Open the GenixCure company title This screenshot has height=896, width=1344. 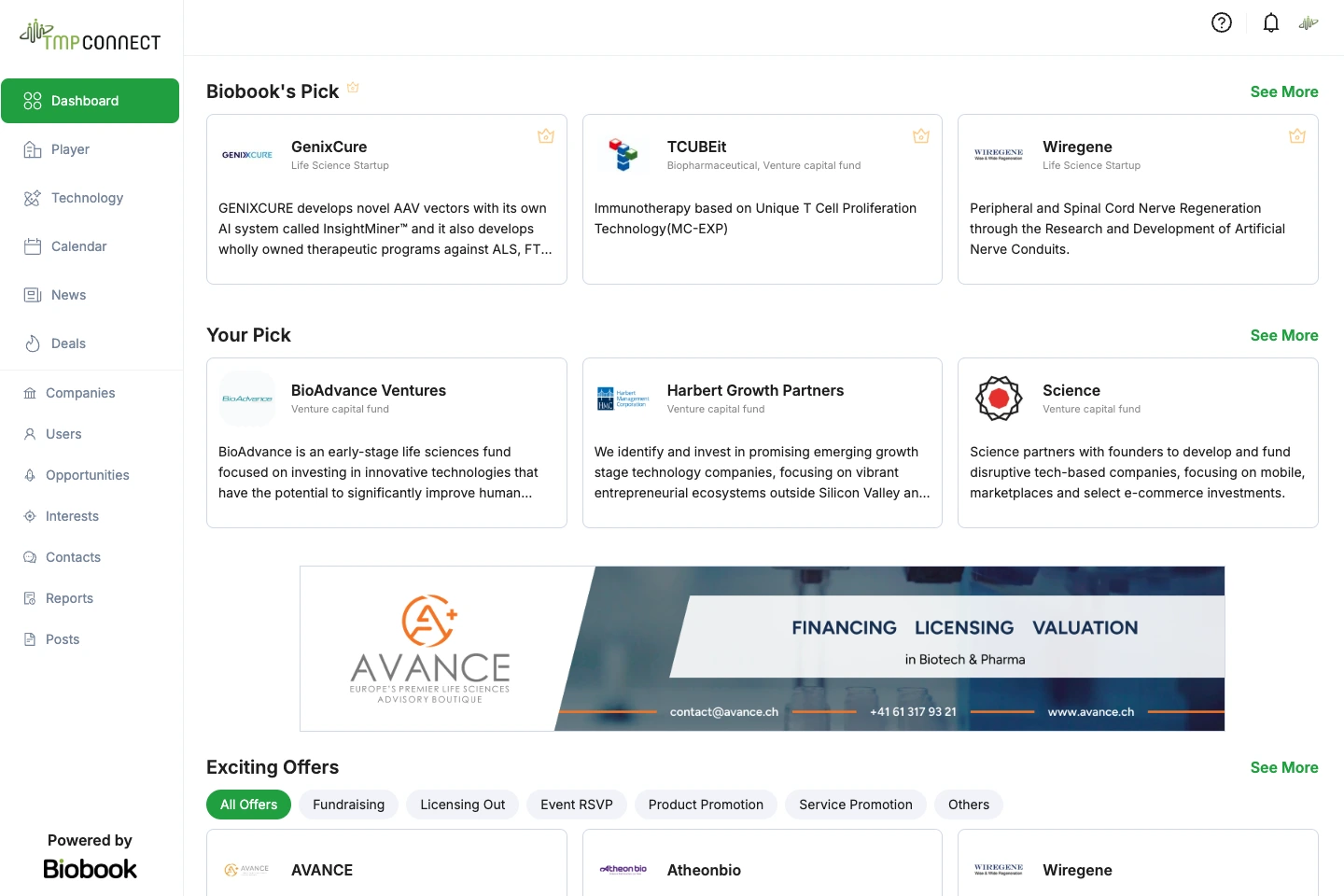(329, 147)
